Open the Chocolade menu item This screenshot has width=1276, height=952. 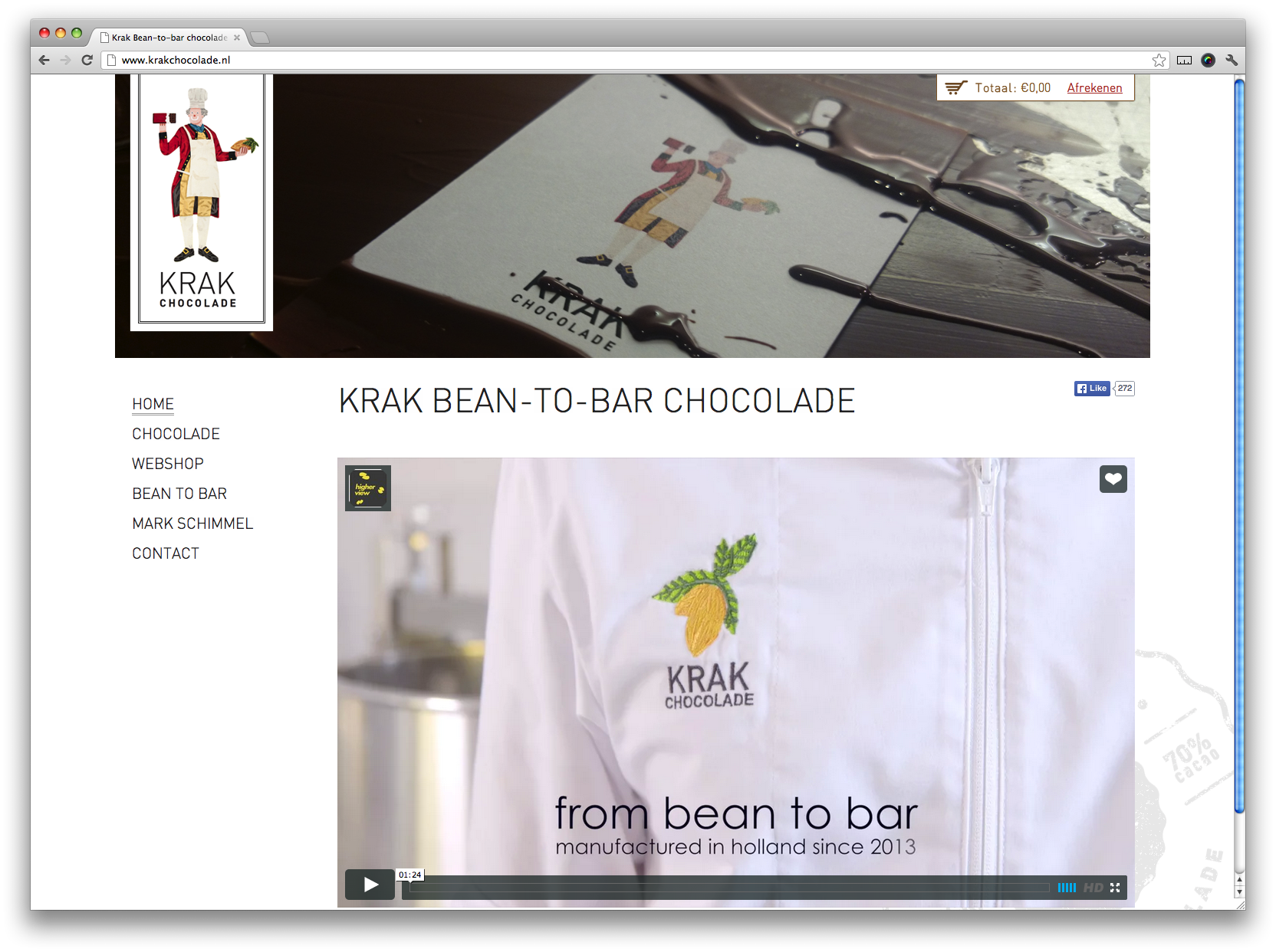[x=176, y=434]
